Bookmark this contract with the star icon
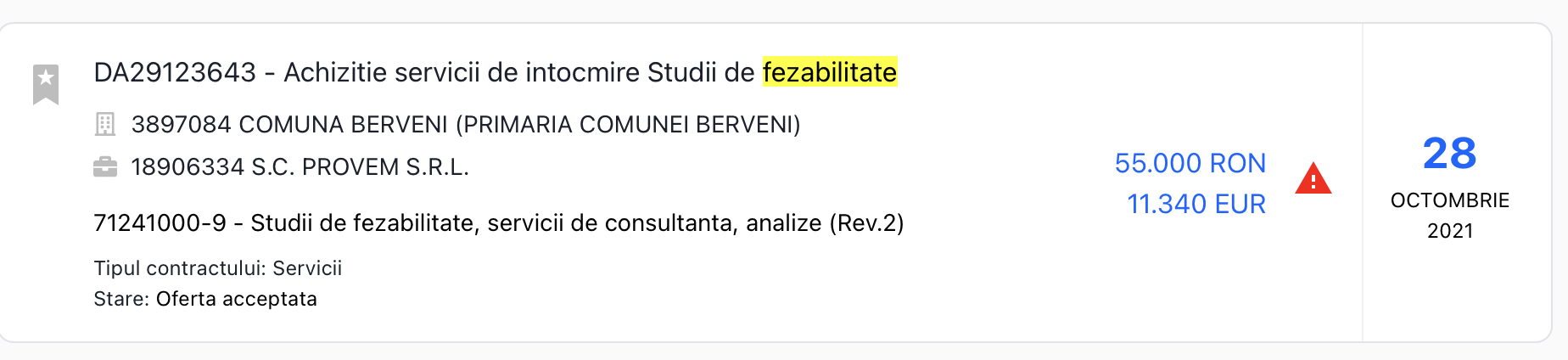This screenshot has height=360, width=1568. (x=46, y=84)
